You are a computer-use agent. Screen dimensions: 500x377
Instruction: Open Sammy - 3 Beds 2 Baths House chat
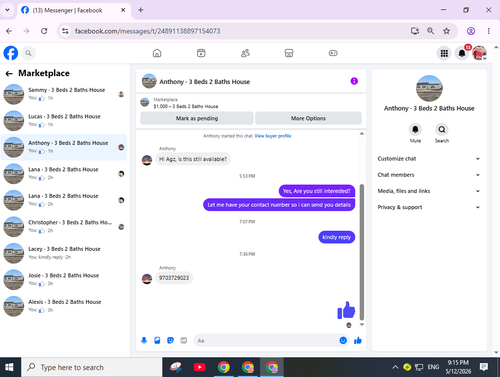click(64, 94)
